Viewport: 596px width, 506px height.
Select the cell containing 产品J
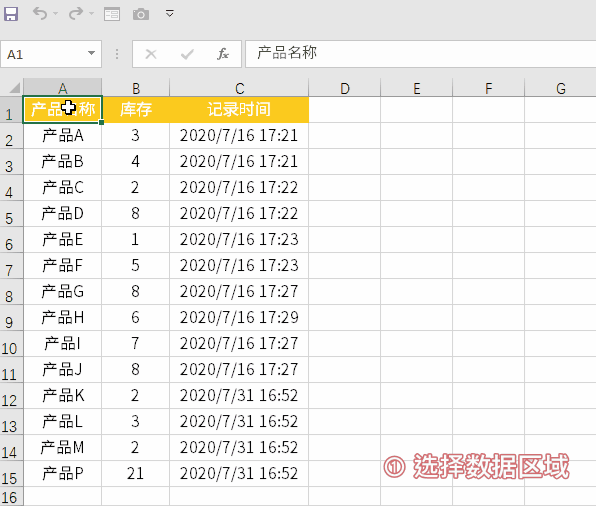[63, 370]
